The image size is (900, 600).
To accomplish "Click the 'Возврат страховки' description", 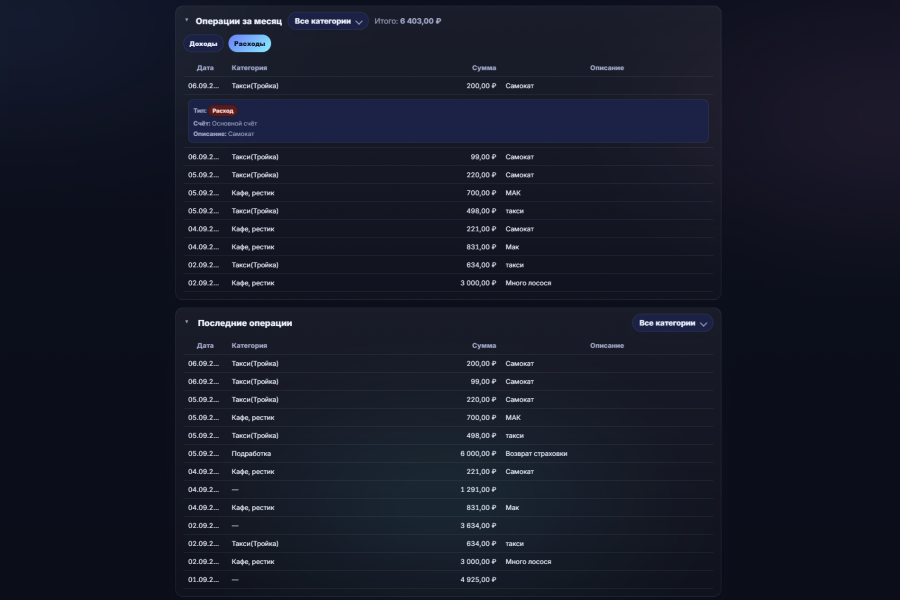I will [x=536, y=454].
